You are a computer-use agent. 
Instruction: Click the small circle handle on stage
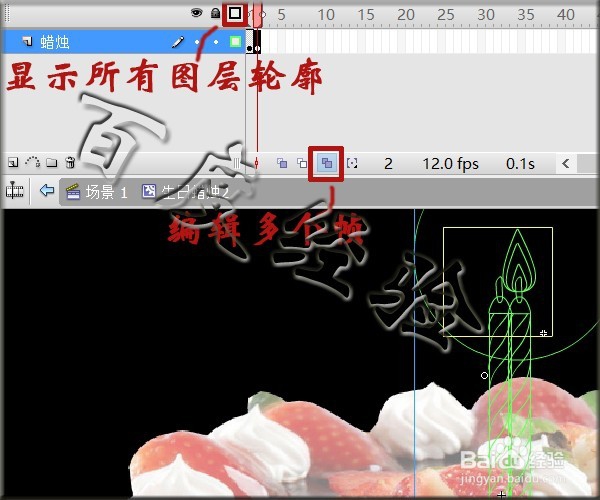point(484,376)
